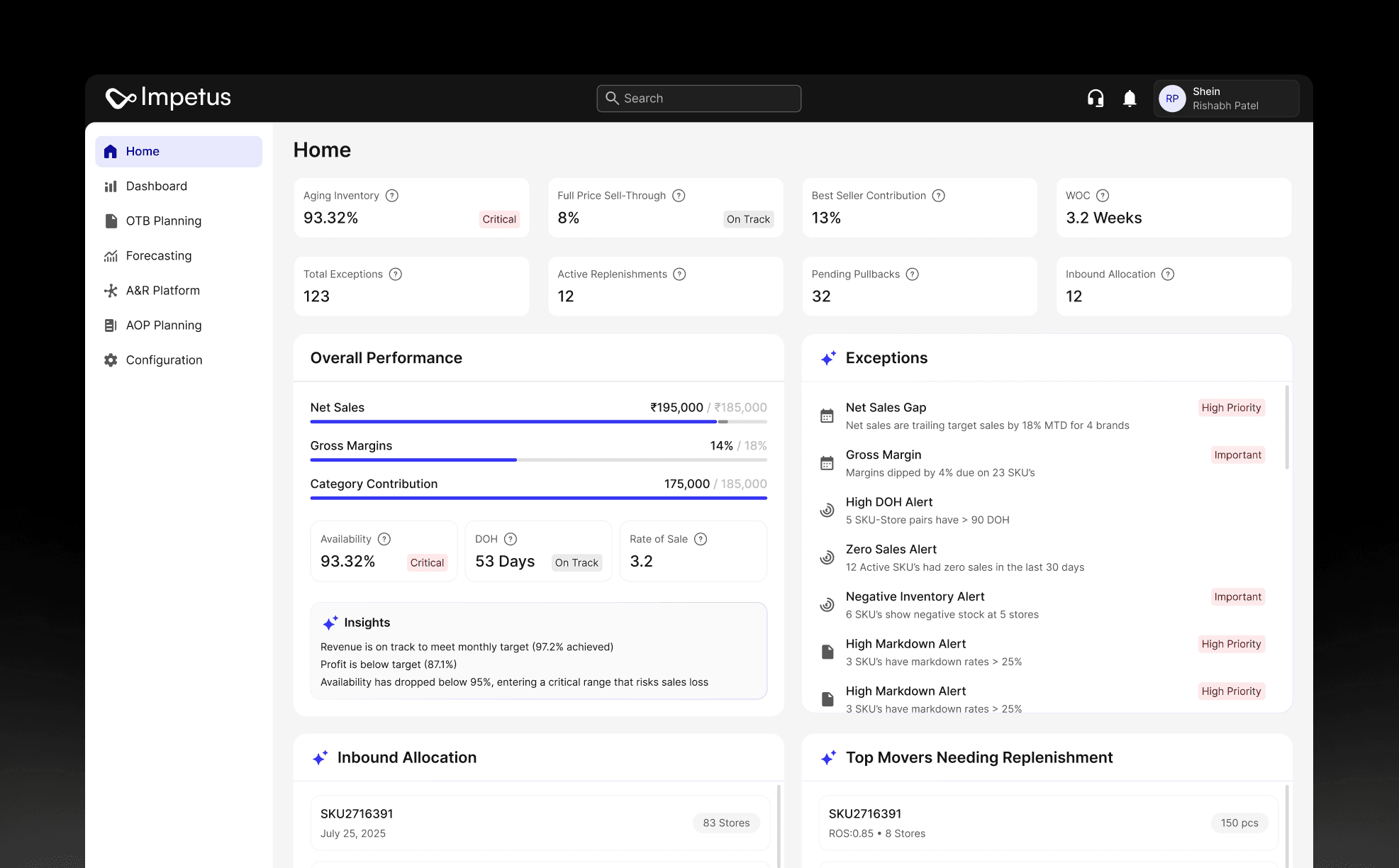Click the headset support icon
Screen dimensions: 1399x868
pyautogui.click(x=1096, y=99)
